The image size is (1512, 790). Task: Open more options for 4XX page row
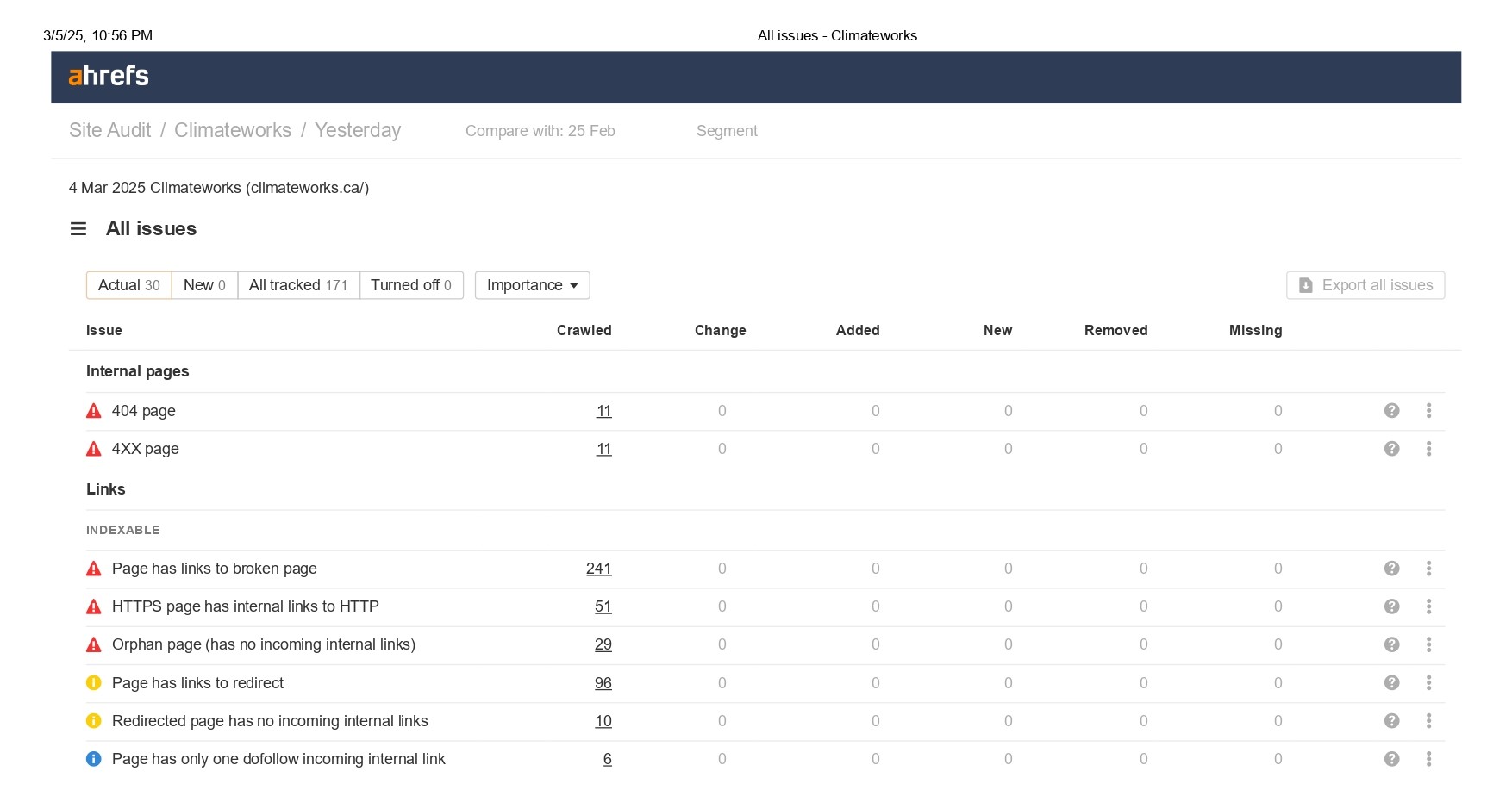(x=1428, y=449)
